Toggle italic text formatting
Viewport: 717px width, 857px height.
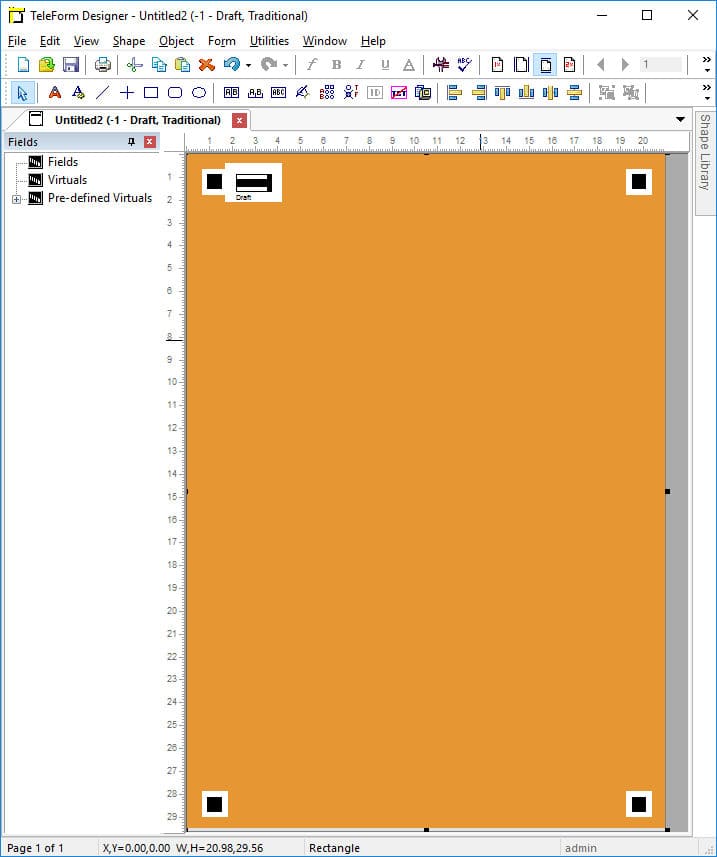pos(361,64)
